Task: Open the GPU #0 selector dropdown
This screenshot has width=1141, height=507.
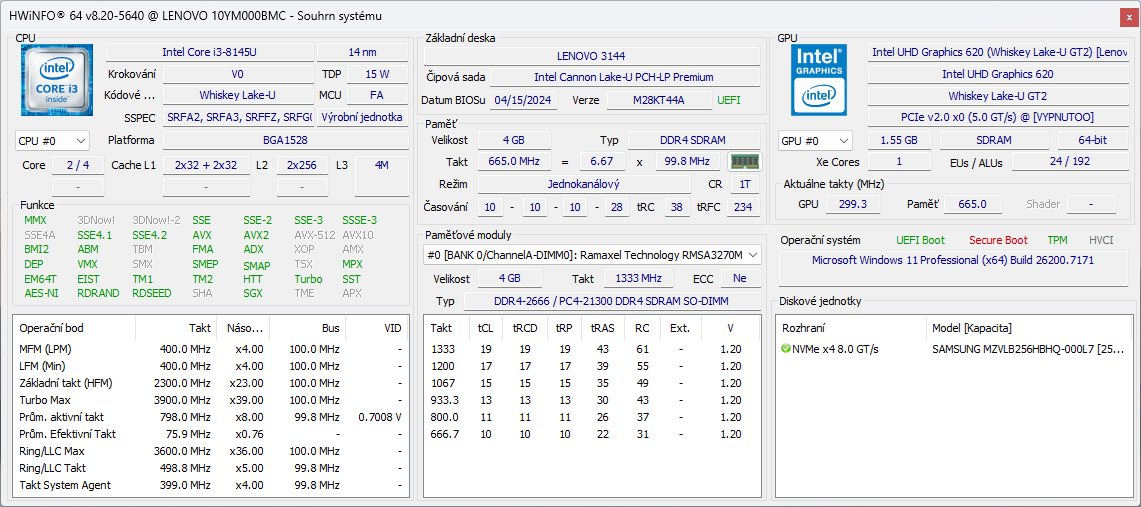Action: [x=815, y=141]
